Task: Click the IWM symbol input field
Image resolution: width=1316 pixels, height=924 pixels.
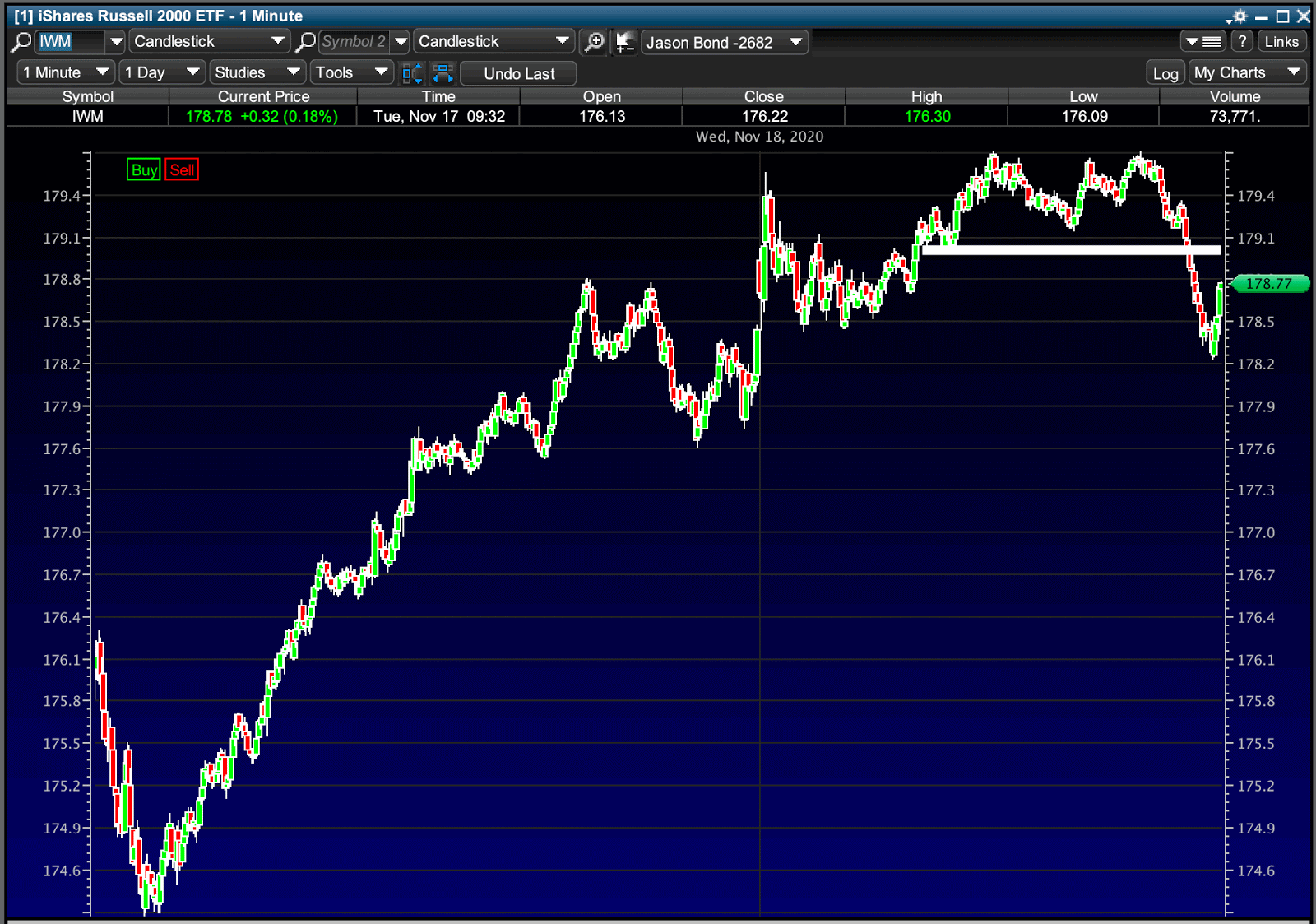Action: point(70,42)
